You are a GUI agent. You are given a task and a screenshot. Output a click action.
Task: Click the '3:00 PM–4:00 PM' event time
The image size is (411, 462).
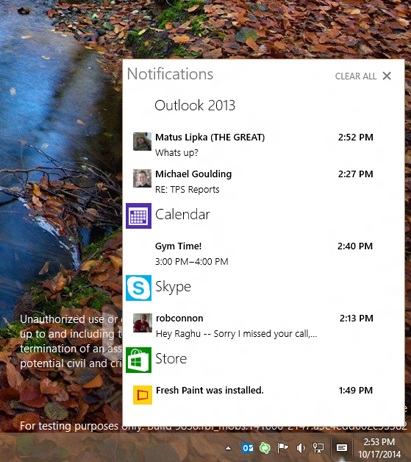(x=192, y=261)
